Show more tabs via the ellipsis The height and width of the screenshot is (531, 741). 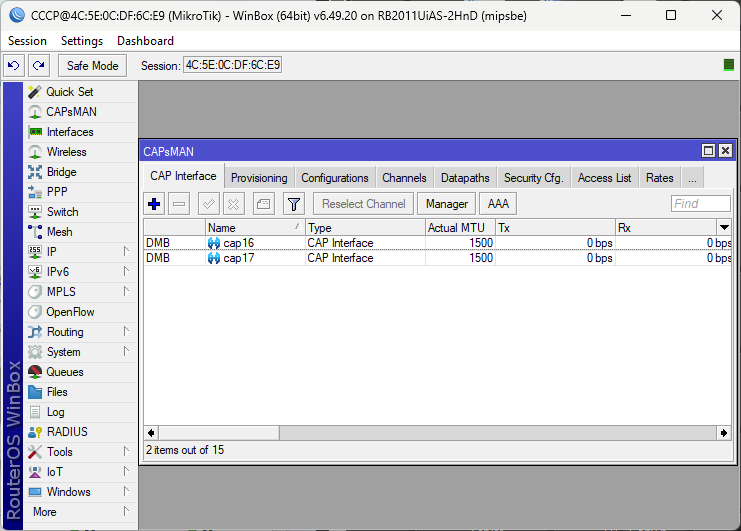click(692, 178)
